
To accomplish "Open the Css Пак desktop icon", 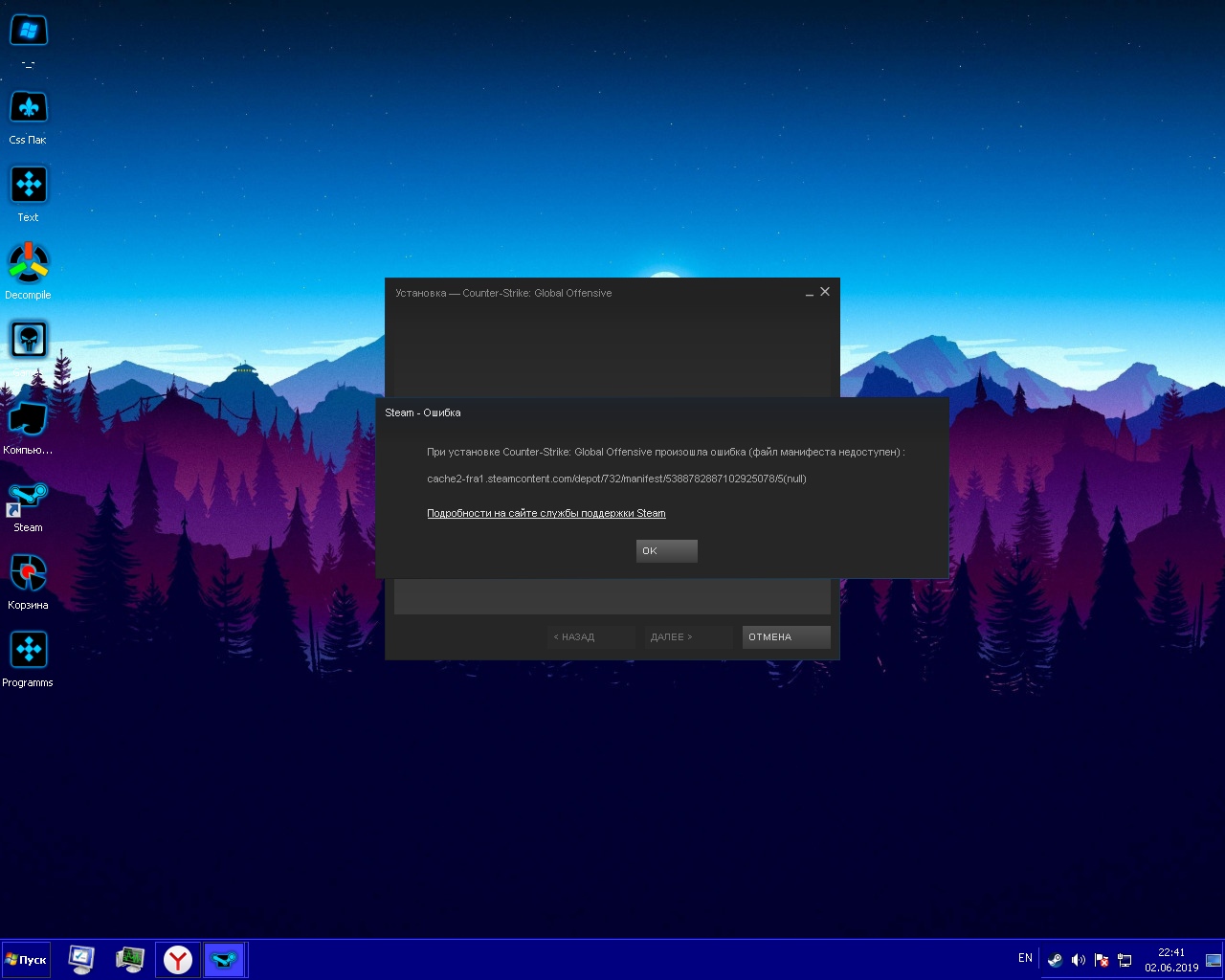I will pyautogui.click(x=28, y=118).
